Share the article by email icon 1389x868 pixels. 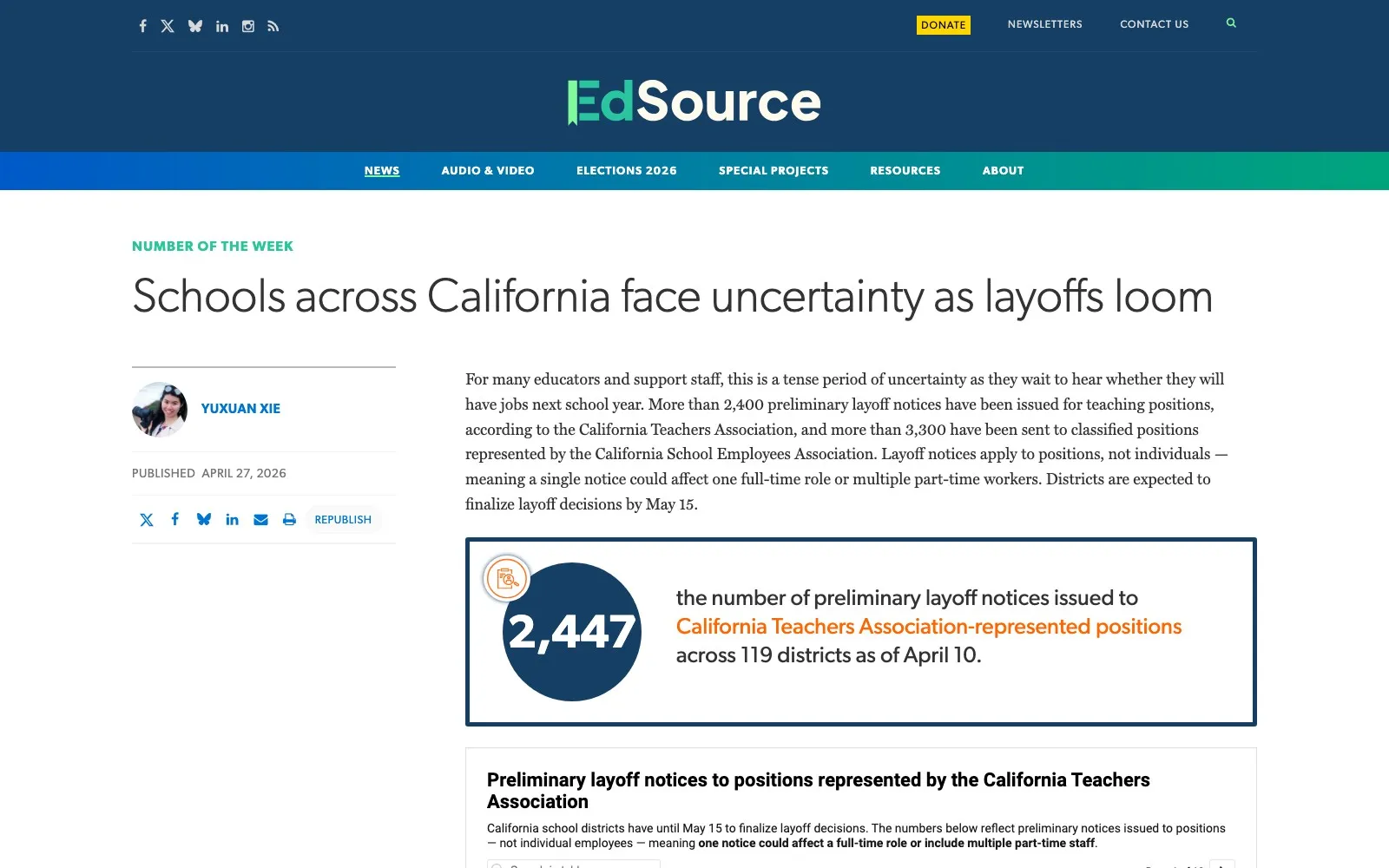260,519
